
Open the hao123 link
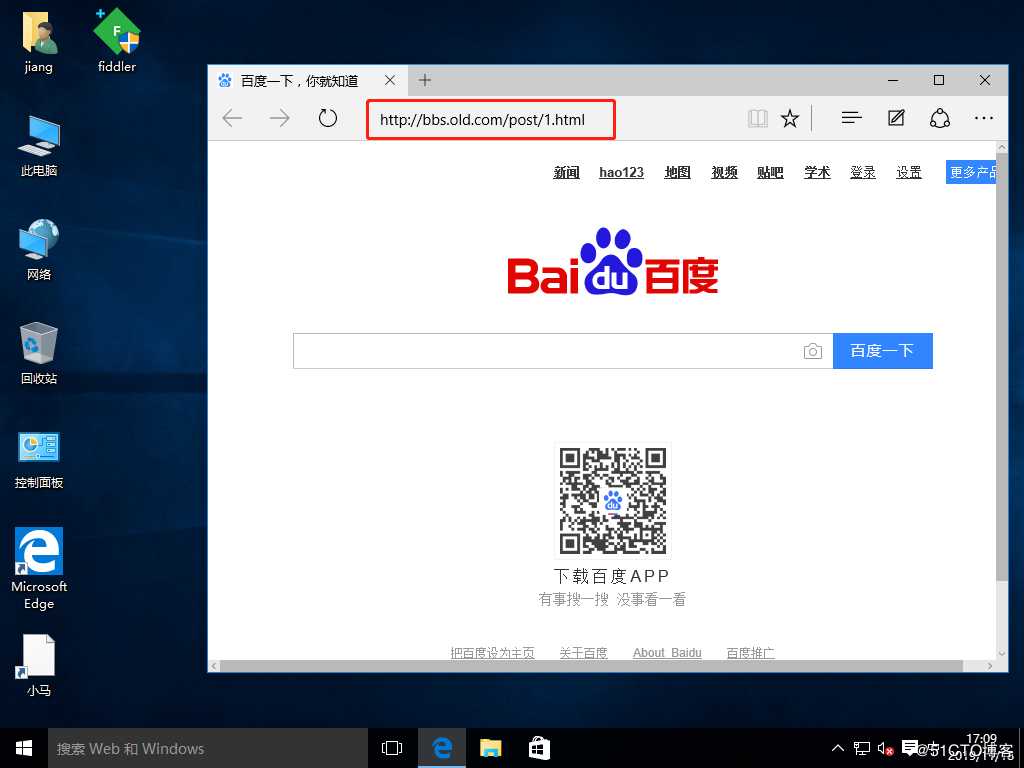tap(621, 172)
